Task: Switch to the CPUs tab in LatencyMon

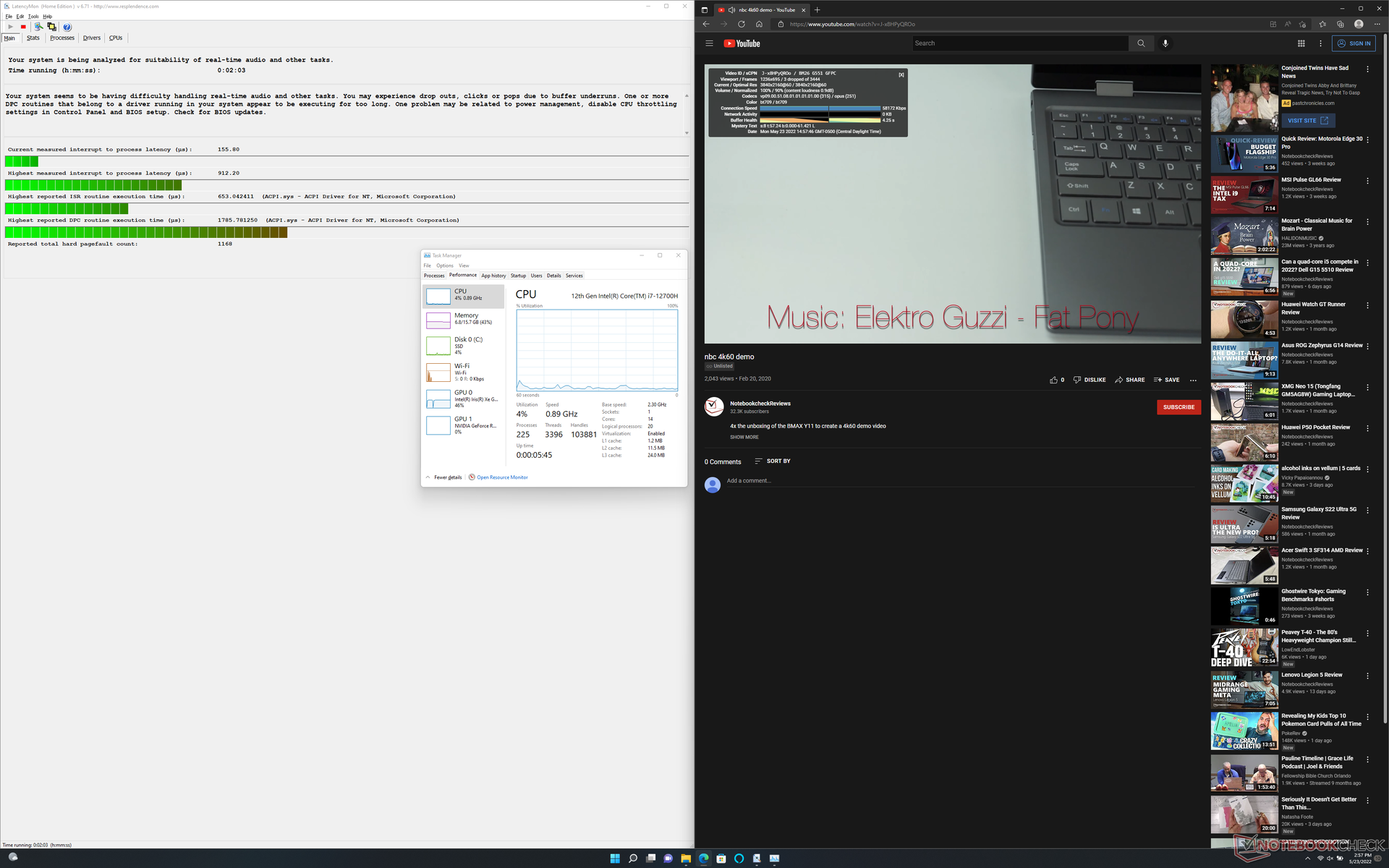Action: point(116,38)
